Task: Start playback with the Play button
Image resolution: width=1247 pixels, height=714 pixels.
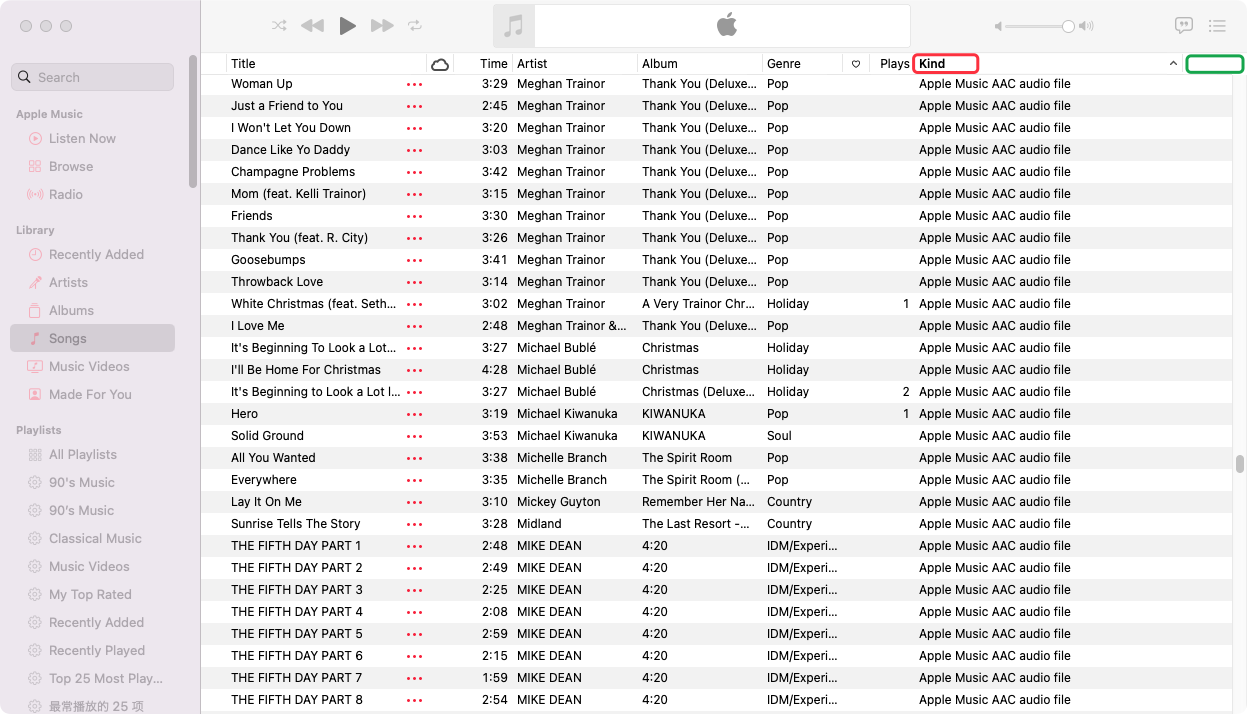Action: (x=347, y=25)
